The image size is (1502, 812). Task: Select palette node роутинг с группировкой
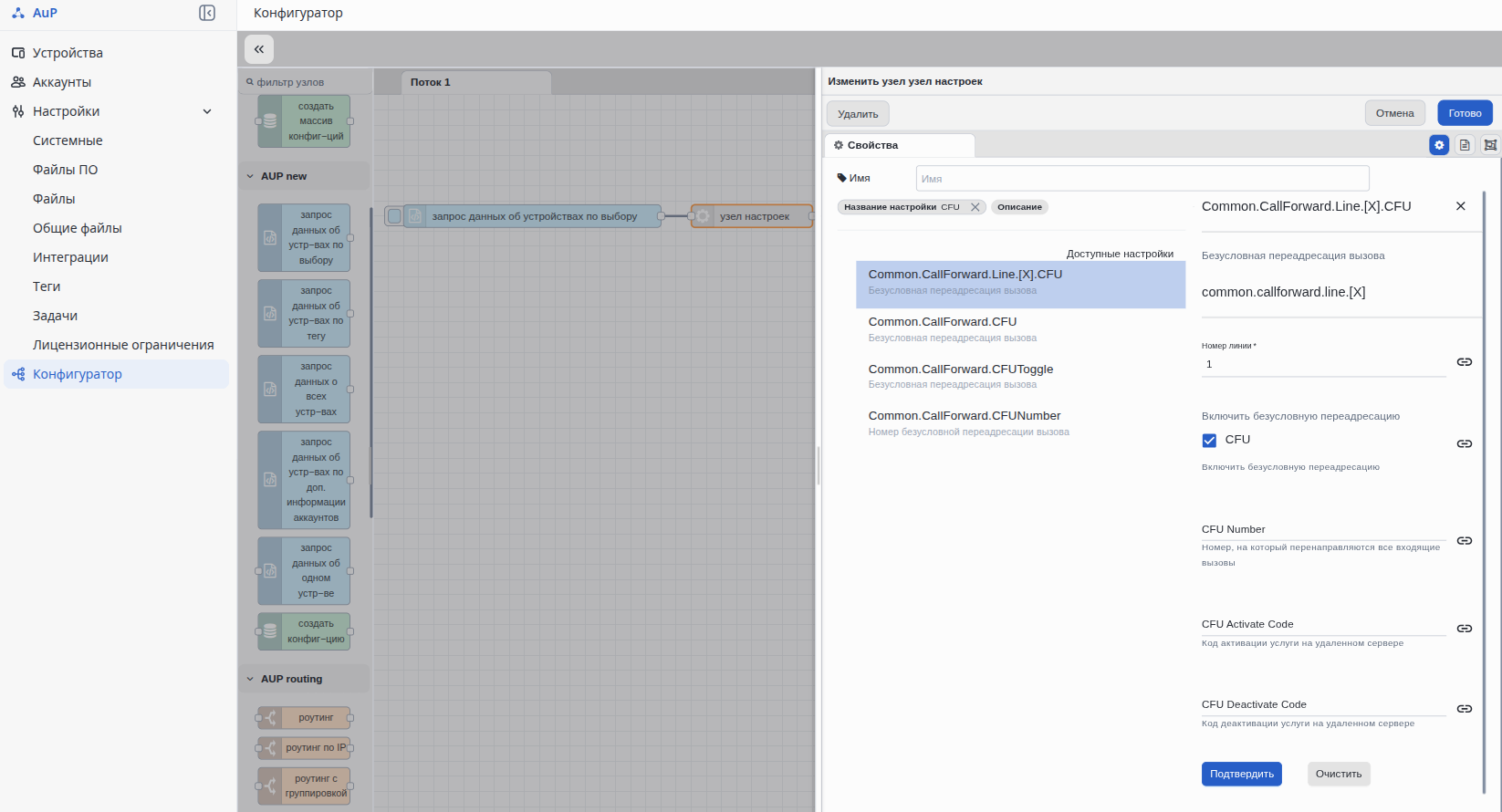tap(304, 786)
